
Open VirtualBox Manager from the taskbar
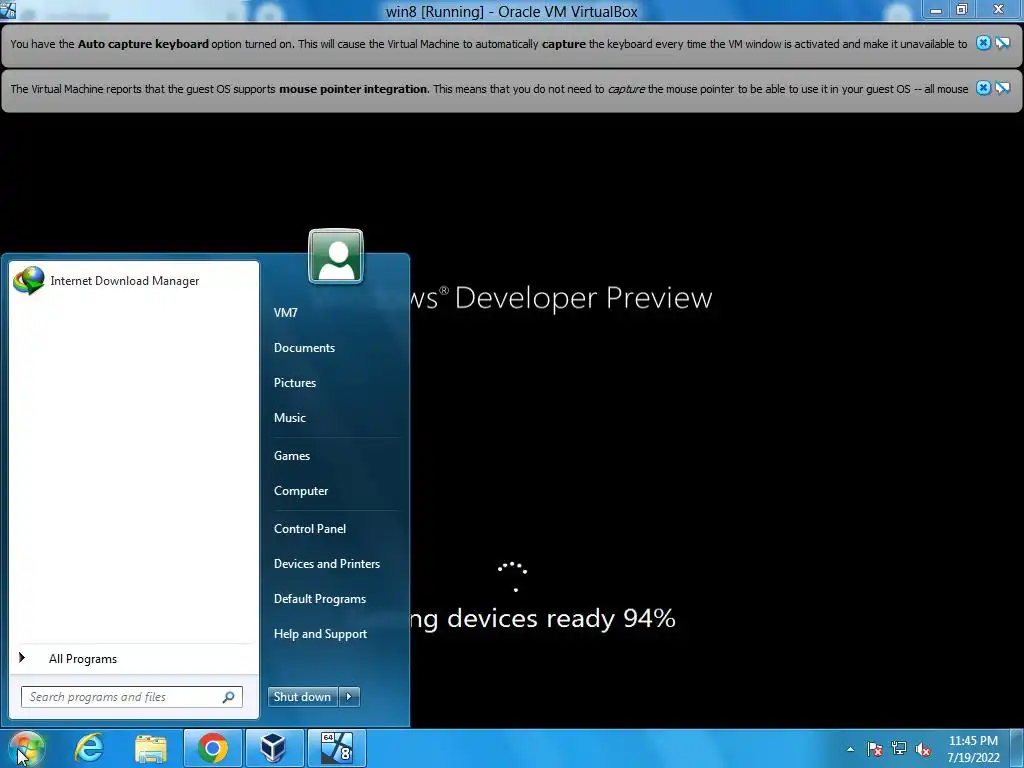(x=274, y=748)
